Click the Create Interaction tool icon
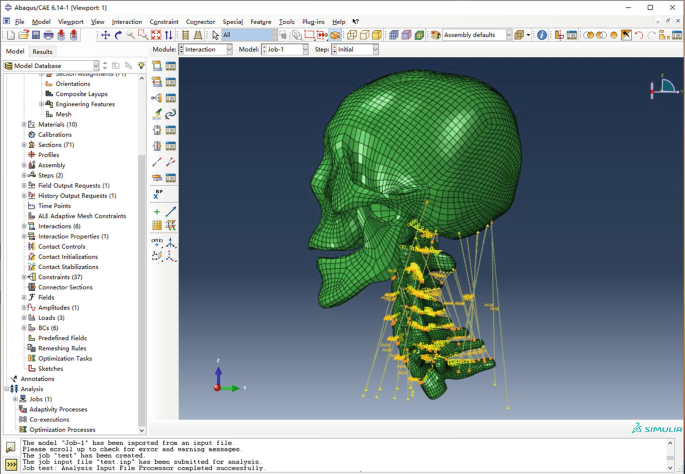Screen dimensions: 685x474 pos(157,66)
